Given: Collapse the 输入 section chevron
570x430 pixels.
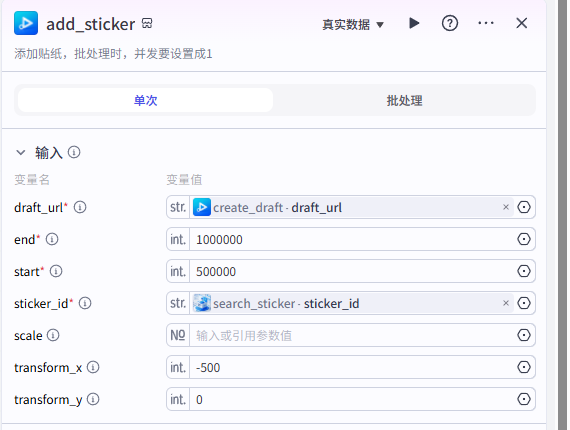Looking at the screenshot, I should tap(21, 152).
